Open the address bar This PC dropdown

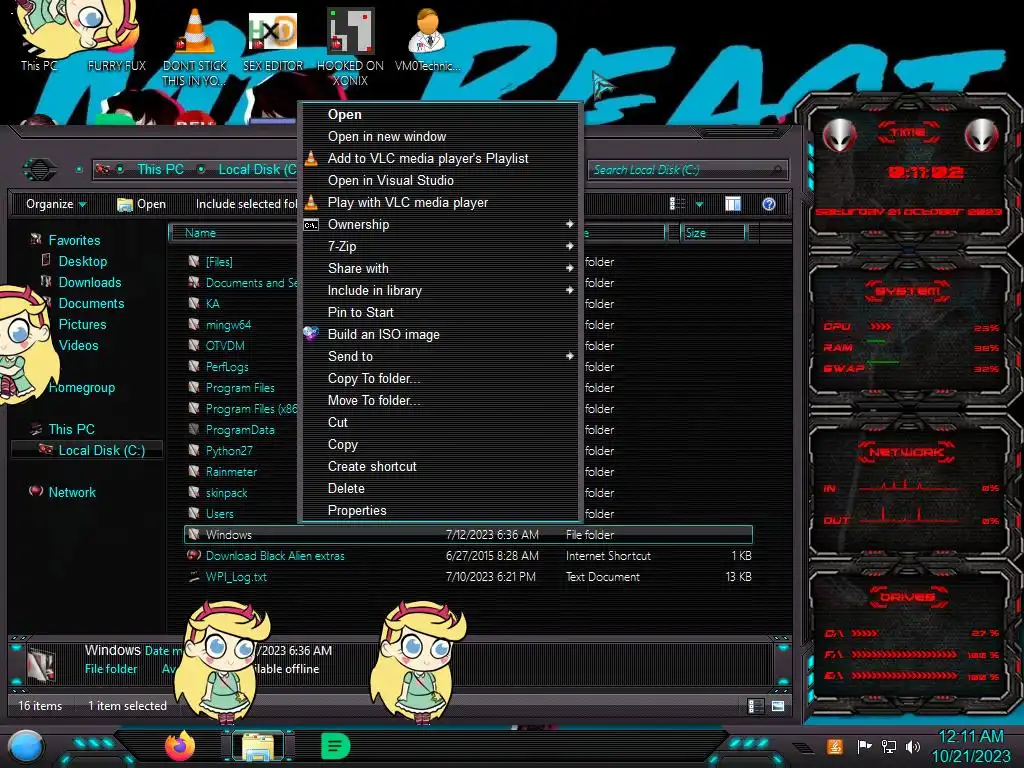[x=201, y=170]
